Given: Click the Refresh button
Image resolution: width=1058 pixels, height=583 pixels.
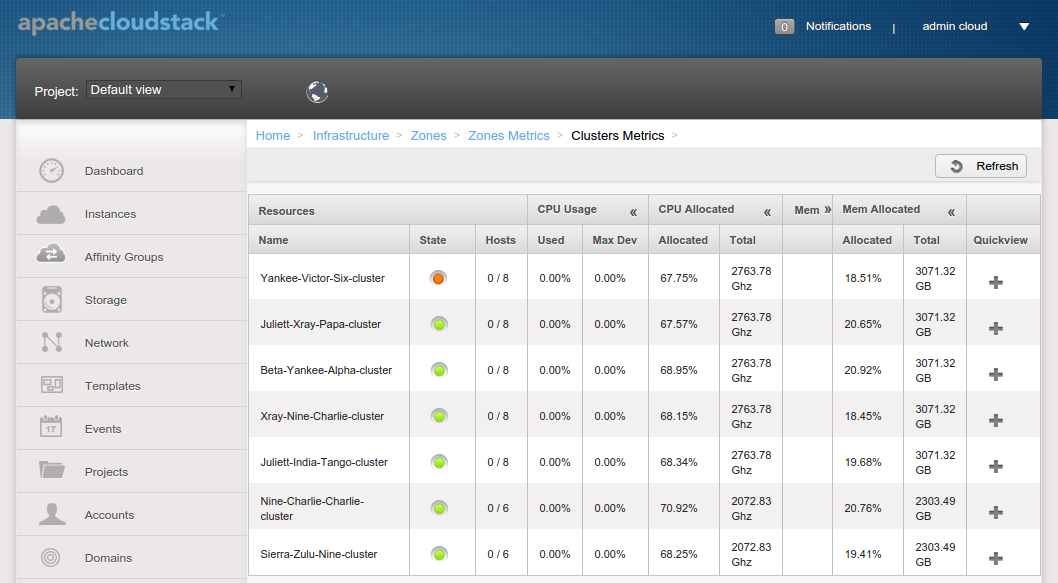Looking at the screenshot, I should 981,166.
